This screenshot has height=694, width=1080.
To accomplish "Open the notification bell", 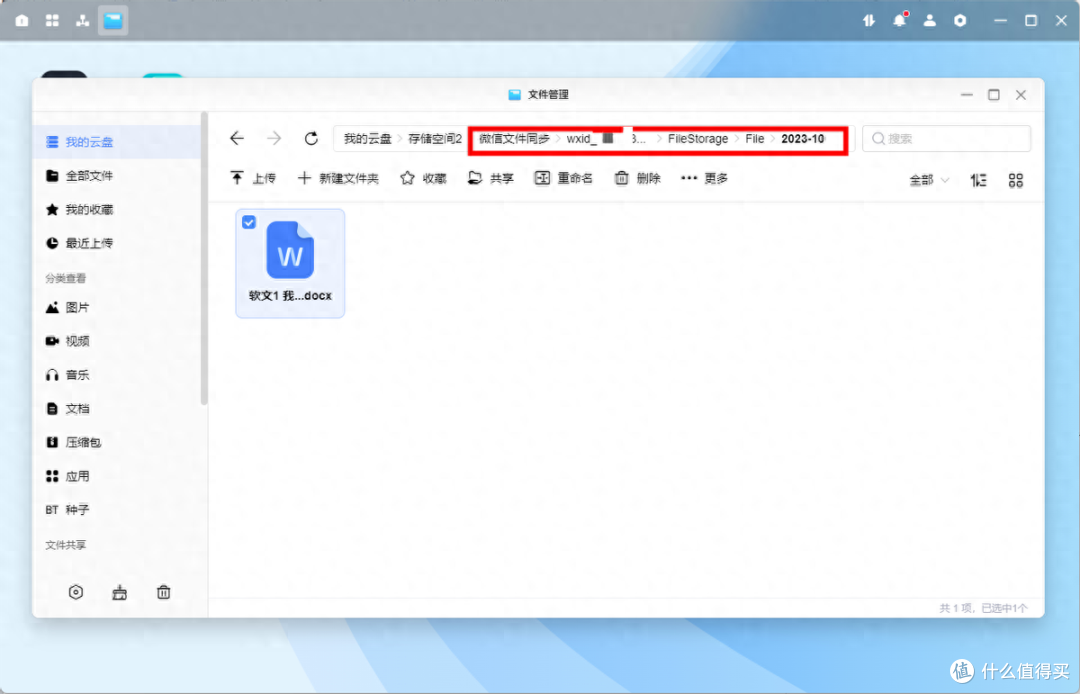I will point(900,21).
